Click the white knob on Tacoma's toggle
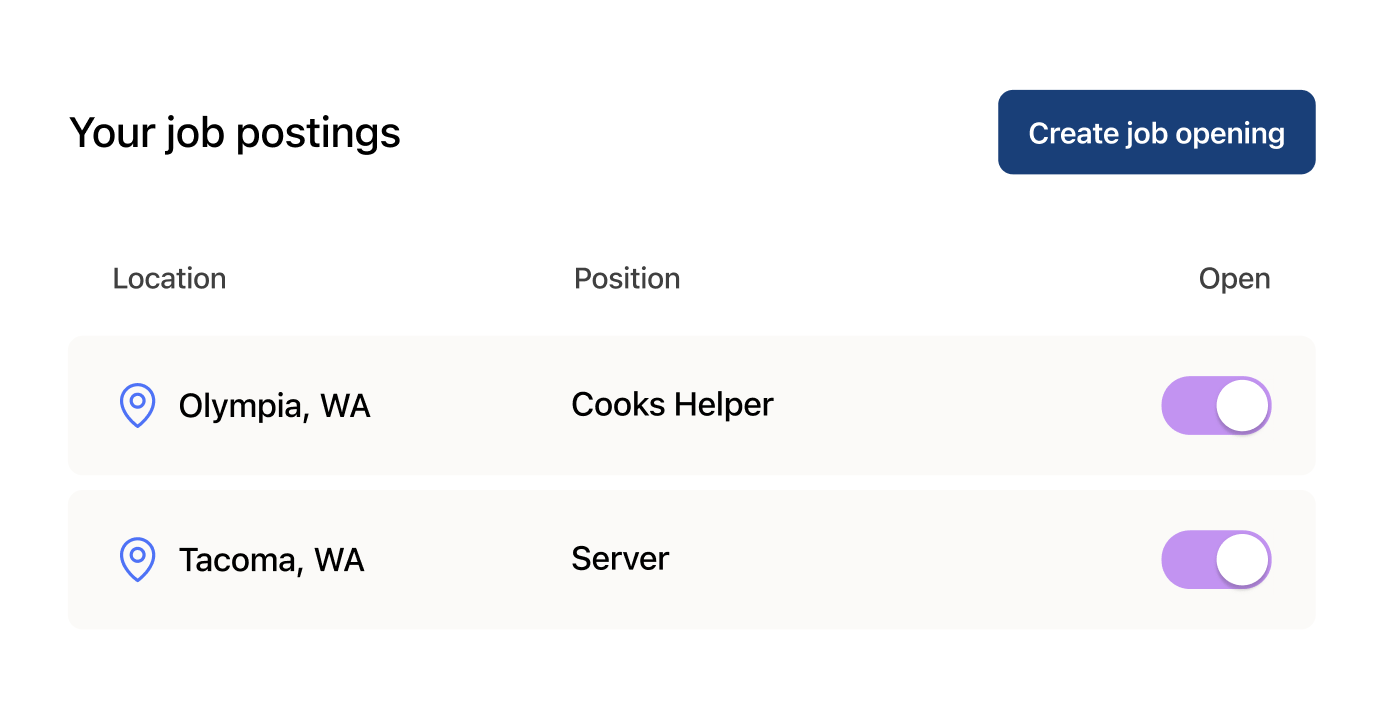1393x723 pixels. pos(1243,559)
